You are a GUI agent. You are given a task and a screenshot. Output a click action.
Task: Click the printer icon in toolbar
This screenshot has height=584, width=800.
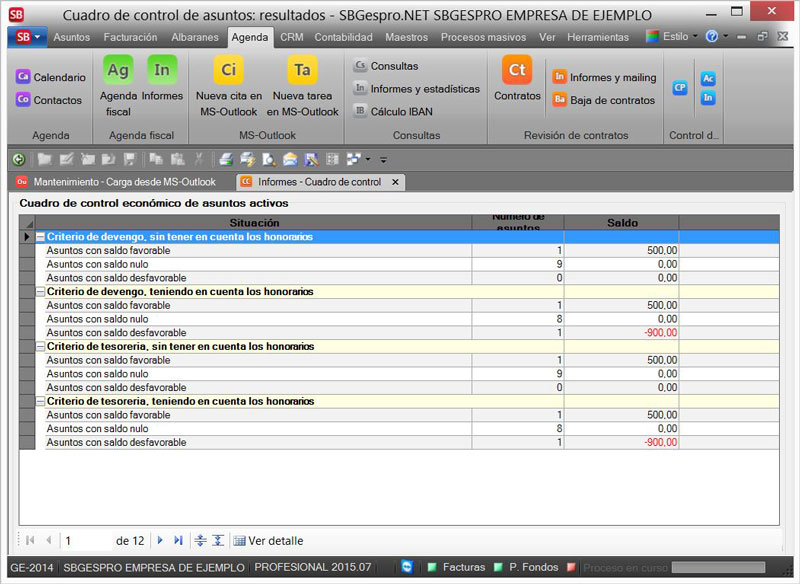tap(226, 159)
